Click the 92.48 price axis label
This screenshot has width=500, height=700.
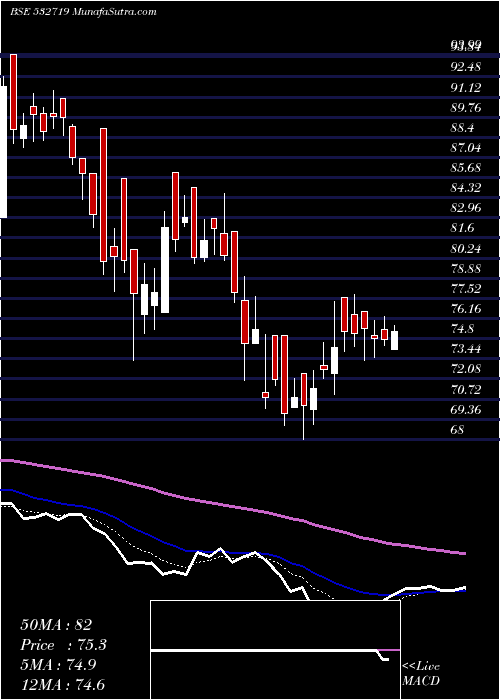pyautogui.click(x=467, y=67)
